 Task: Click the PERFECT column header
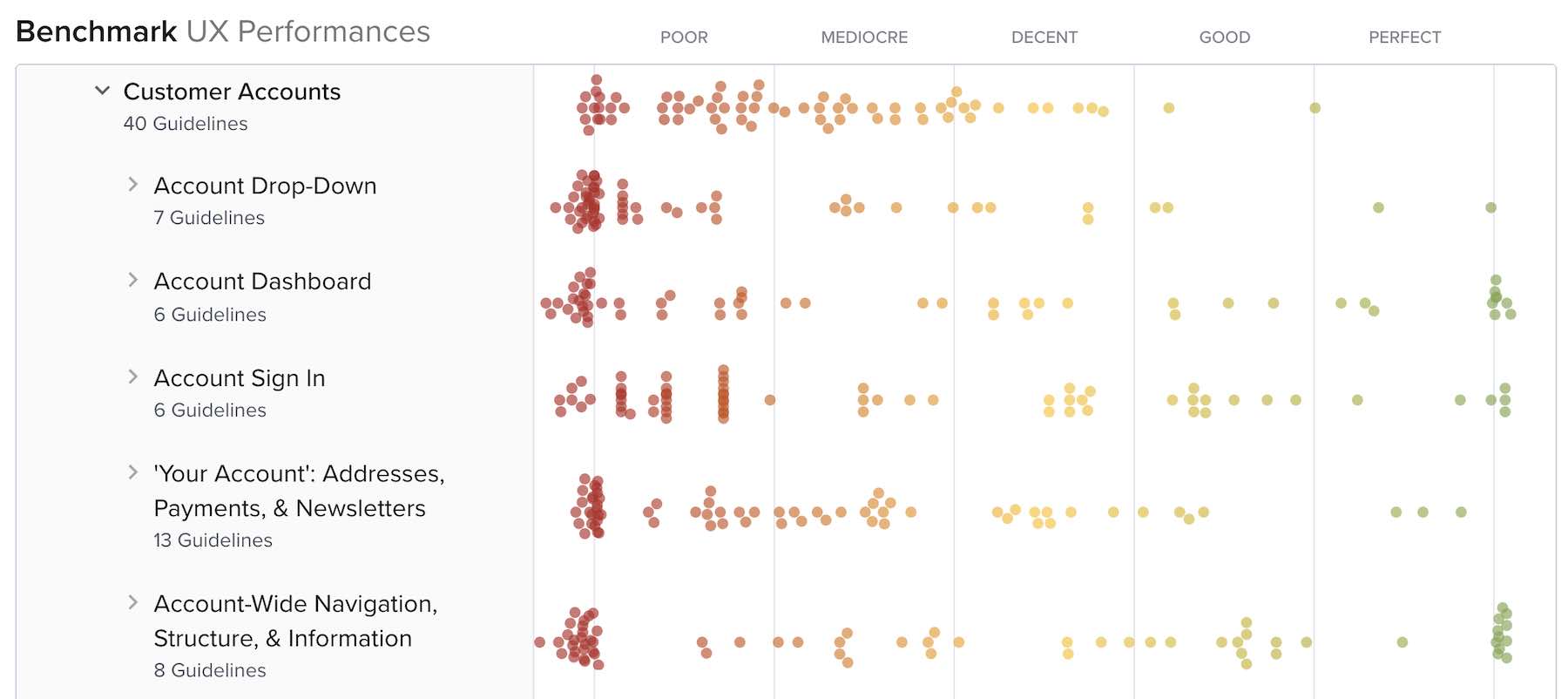tap(1404, 37)
